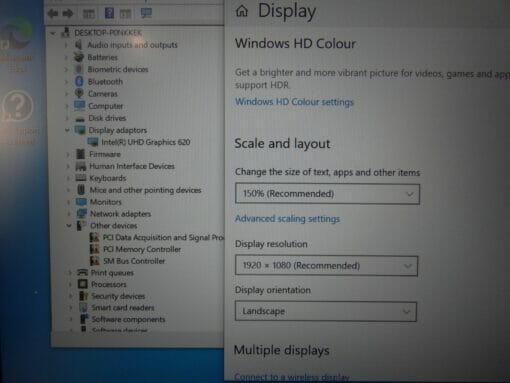Select the Network adapters category icon
This screenshot has width=510, height=383.
tap(82, 214)
